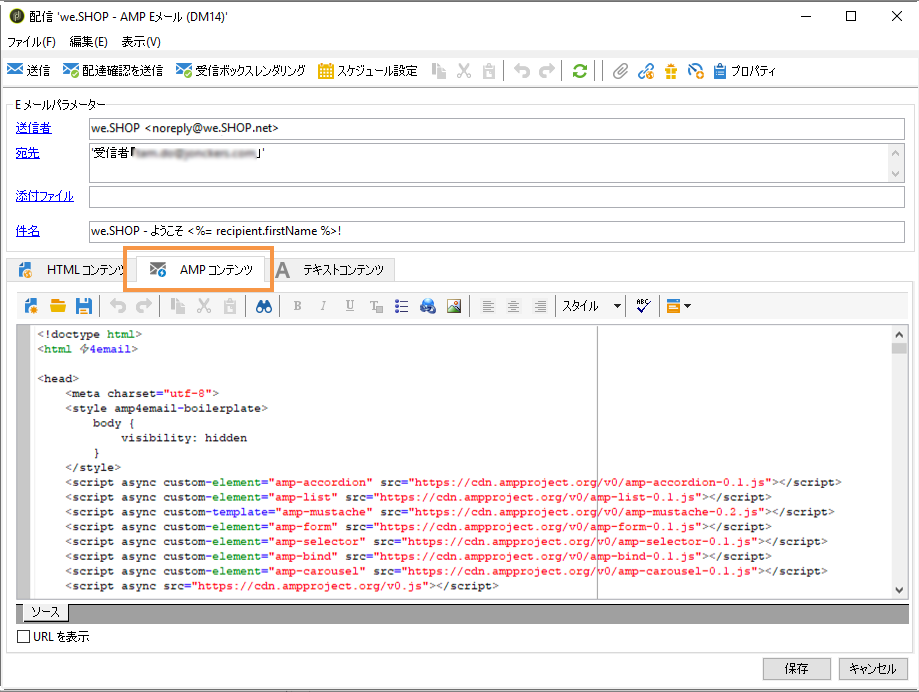Image resolution: width=919 pixels, height=692 pixels.
Task: Click the attachments input field
Action: tap(497, 197)
